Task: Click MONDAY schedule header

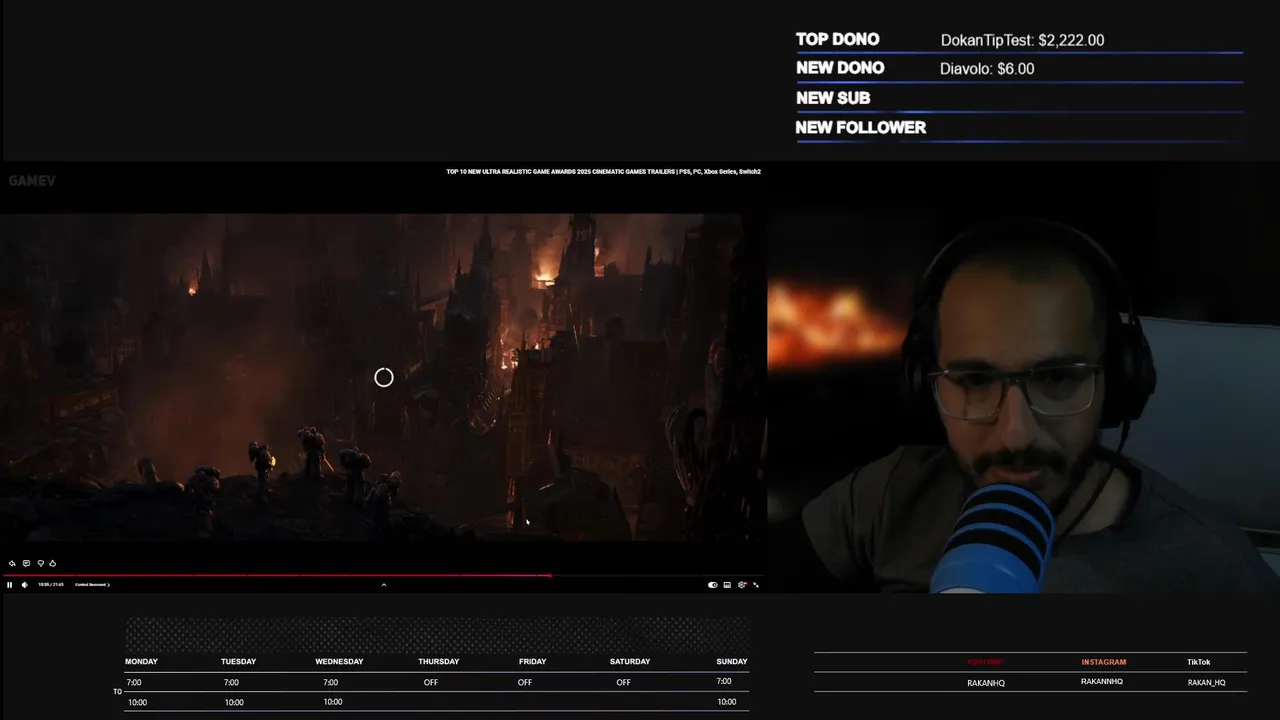Action: [141, 661]
